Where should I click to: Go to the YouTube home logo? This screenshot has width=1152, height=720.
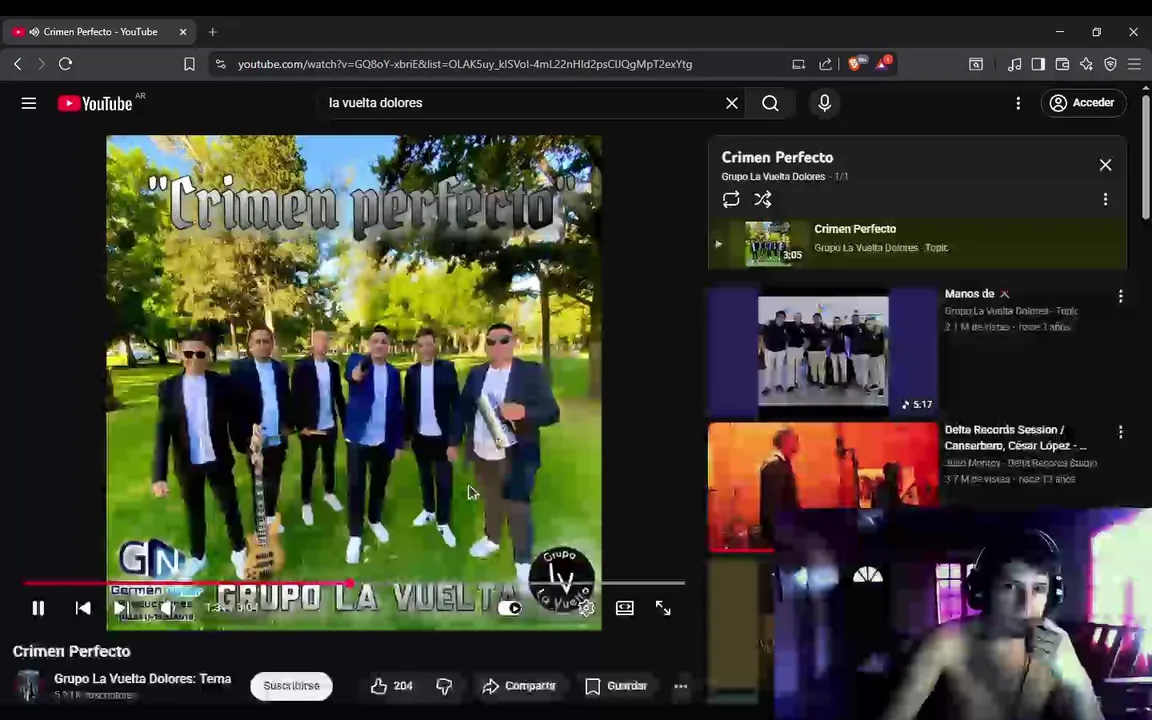pos(95,104)
